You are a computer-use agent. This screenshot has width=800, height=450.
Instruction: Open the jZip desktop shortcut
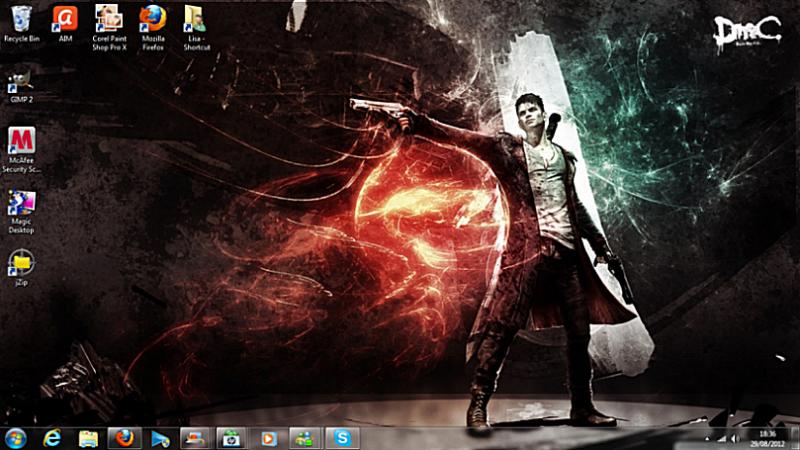coord(21,267)
